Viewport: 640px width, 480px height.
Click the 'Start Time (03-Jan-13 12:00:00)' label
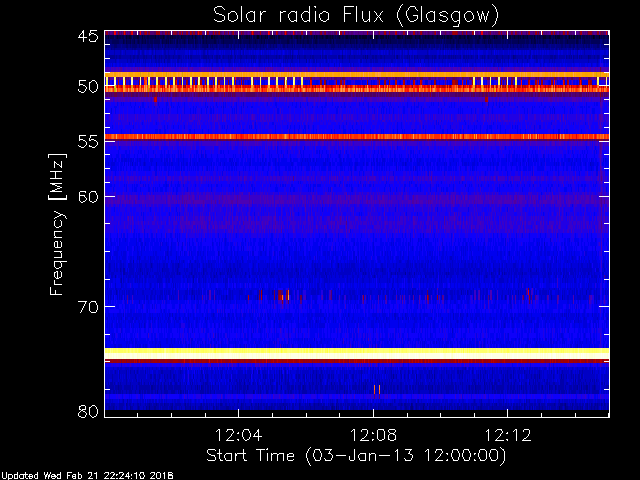click(356, 456)
